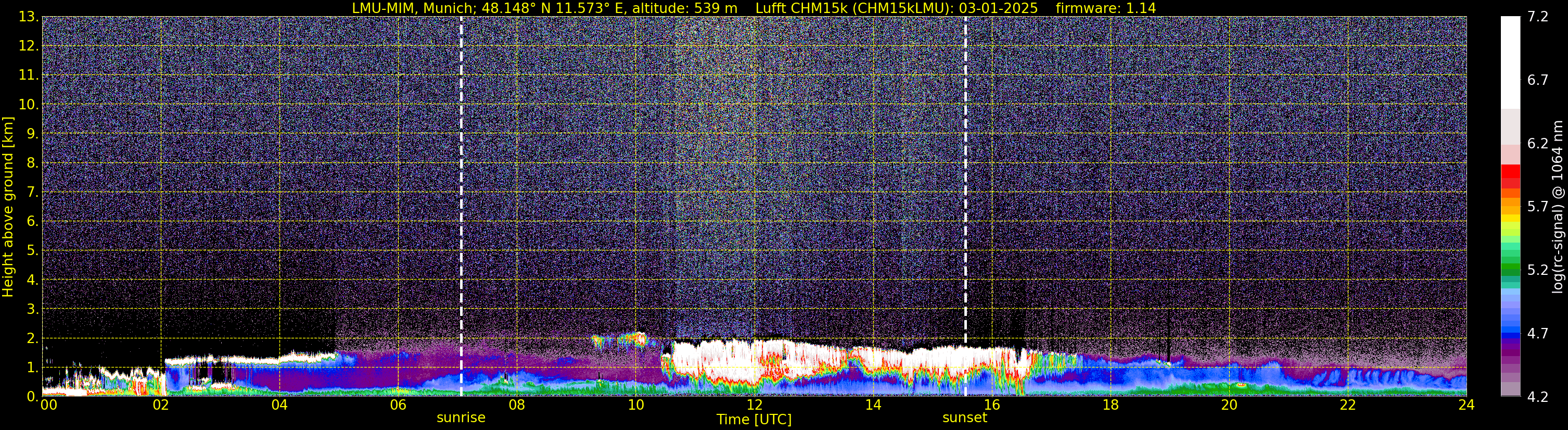Click the time axis tick '16'
Image resolution: width=1568 pixels, height=430 pixels.
point(991,405)
